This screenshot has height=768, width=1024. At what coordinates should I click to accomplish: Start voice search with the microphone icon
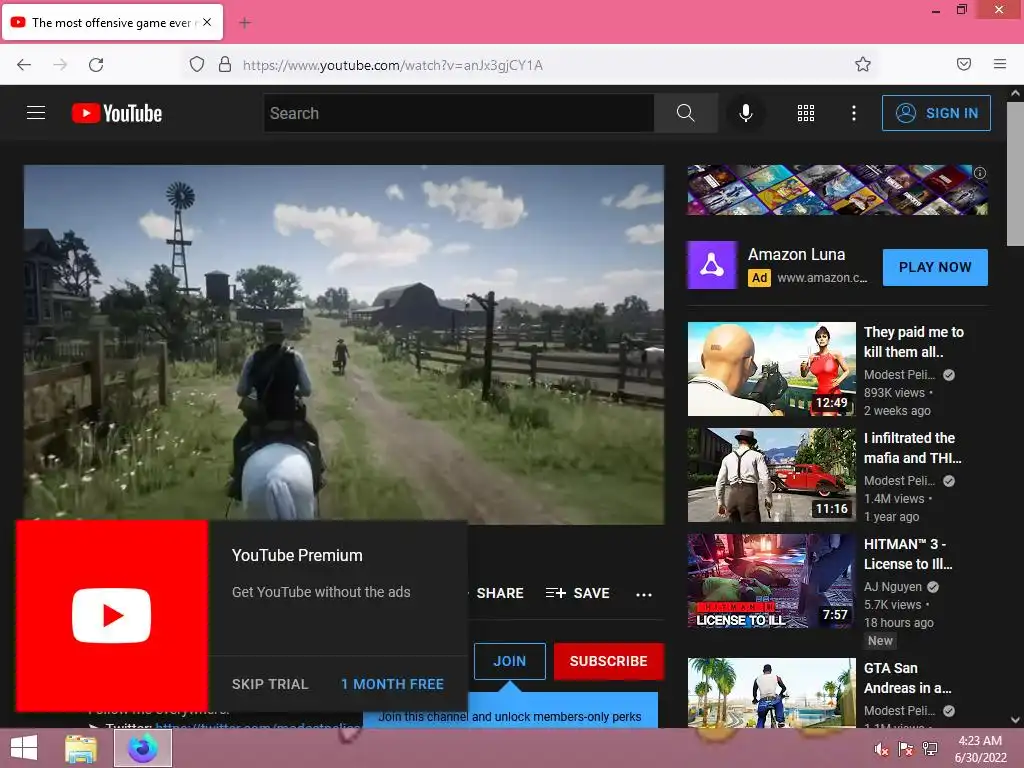pos(746,113)
